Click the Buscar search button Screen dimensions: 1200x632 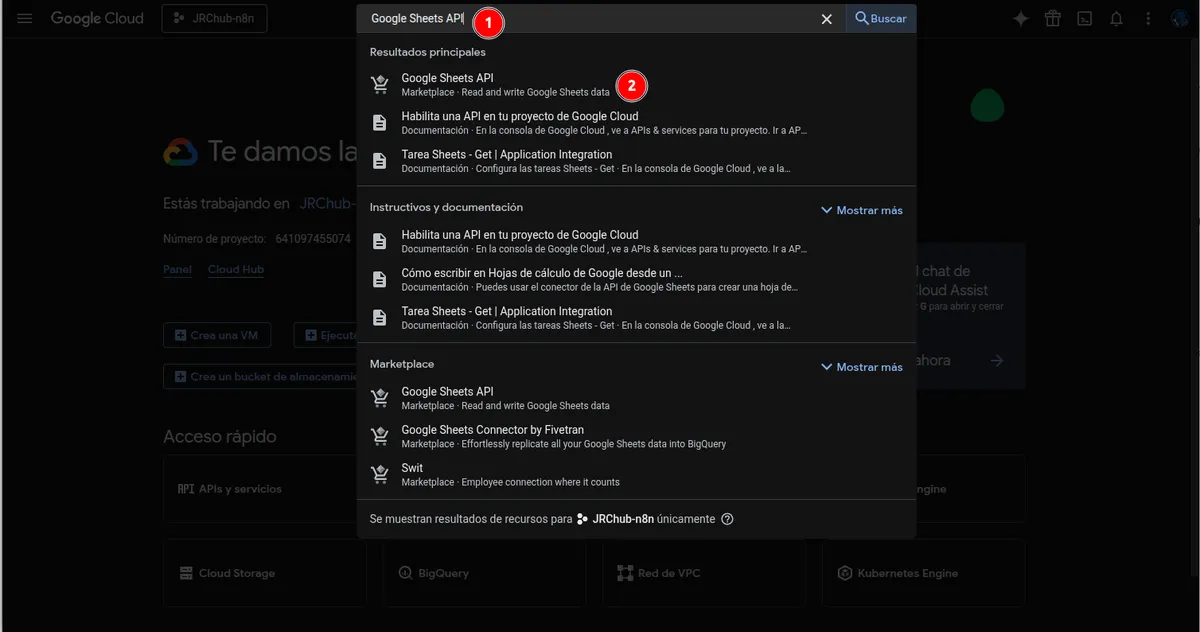pyautogui.click(x=881, y=19)
